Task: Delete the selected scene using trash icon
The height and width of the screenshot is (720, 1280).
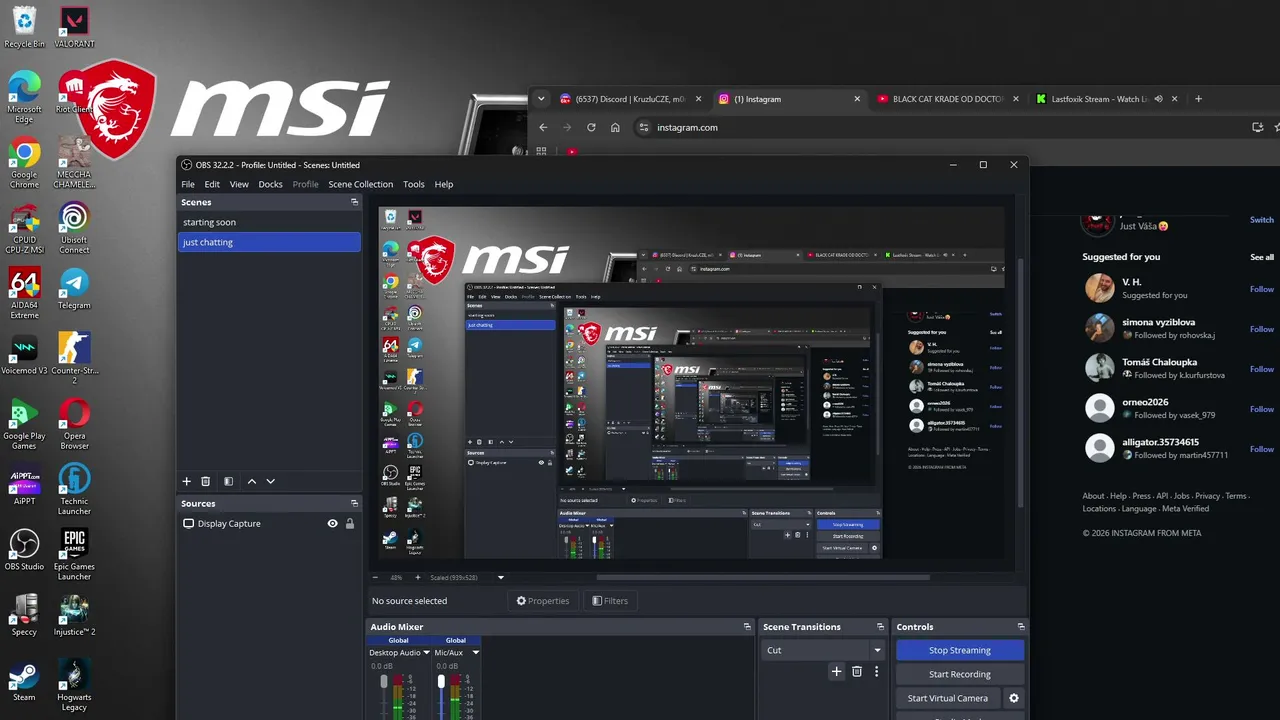Action: click(x=206, y=481)
